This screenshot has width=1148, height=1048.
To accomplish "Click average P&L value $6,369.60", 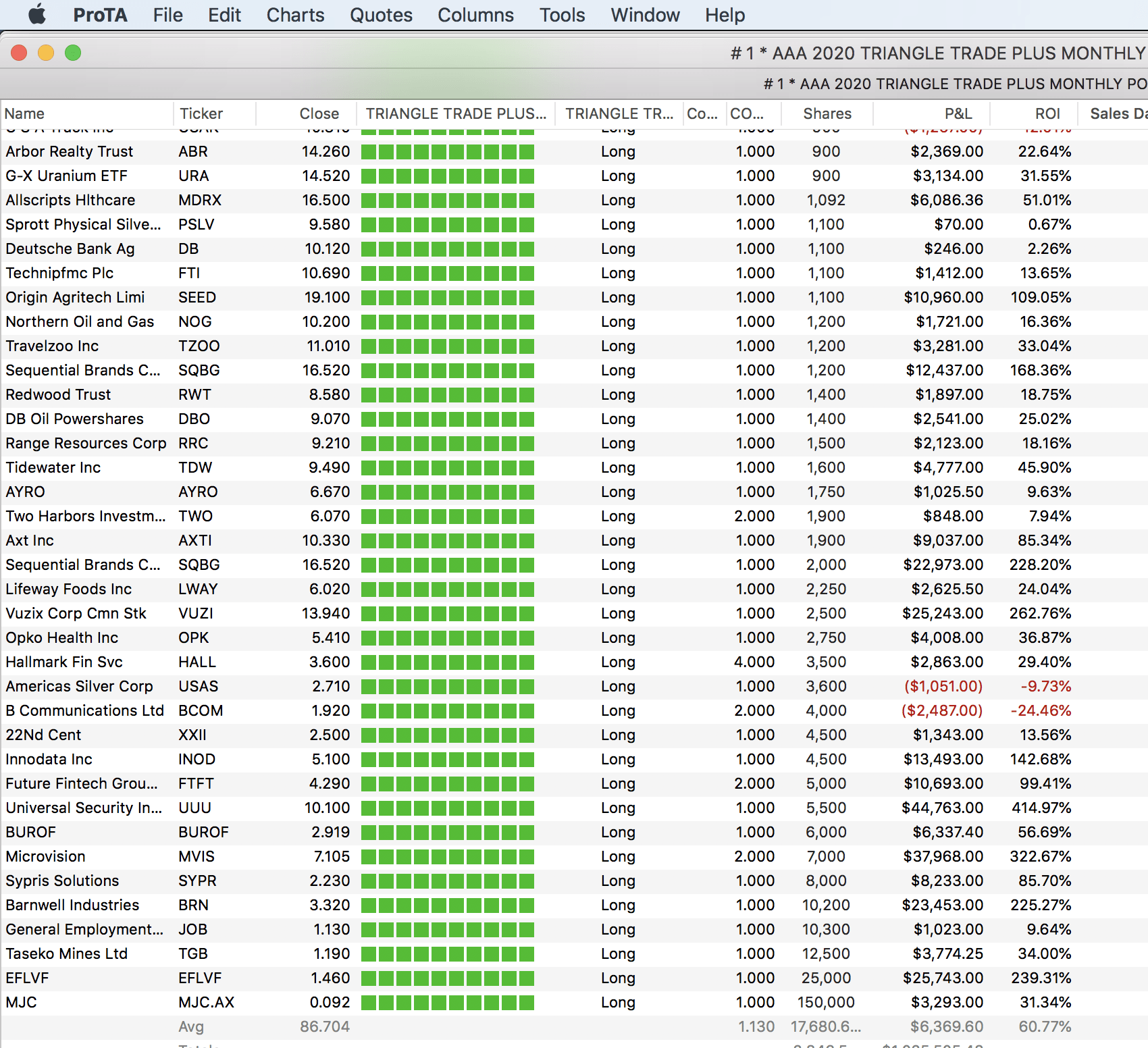I will [x=947, y=1026].
